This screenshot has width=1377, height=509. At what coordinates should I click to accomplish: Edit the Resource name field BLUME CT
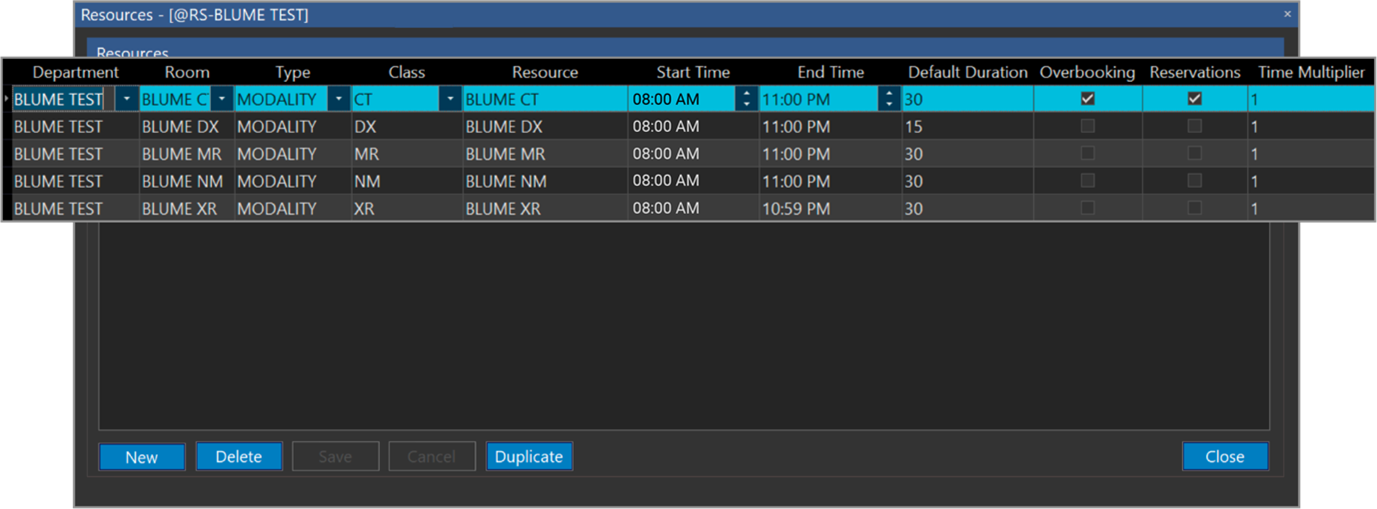click(544, 99)
